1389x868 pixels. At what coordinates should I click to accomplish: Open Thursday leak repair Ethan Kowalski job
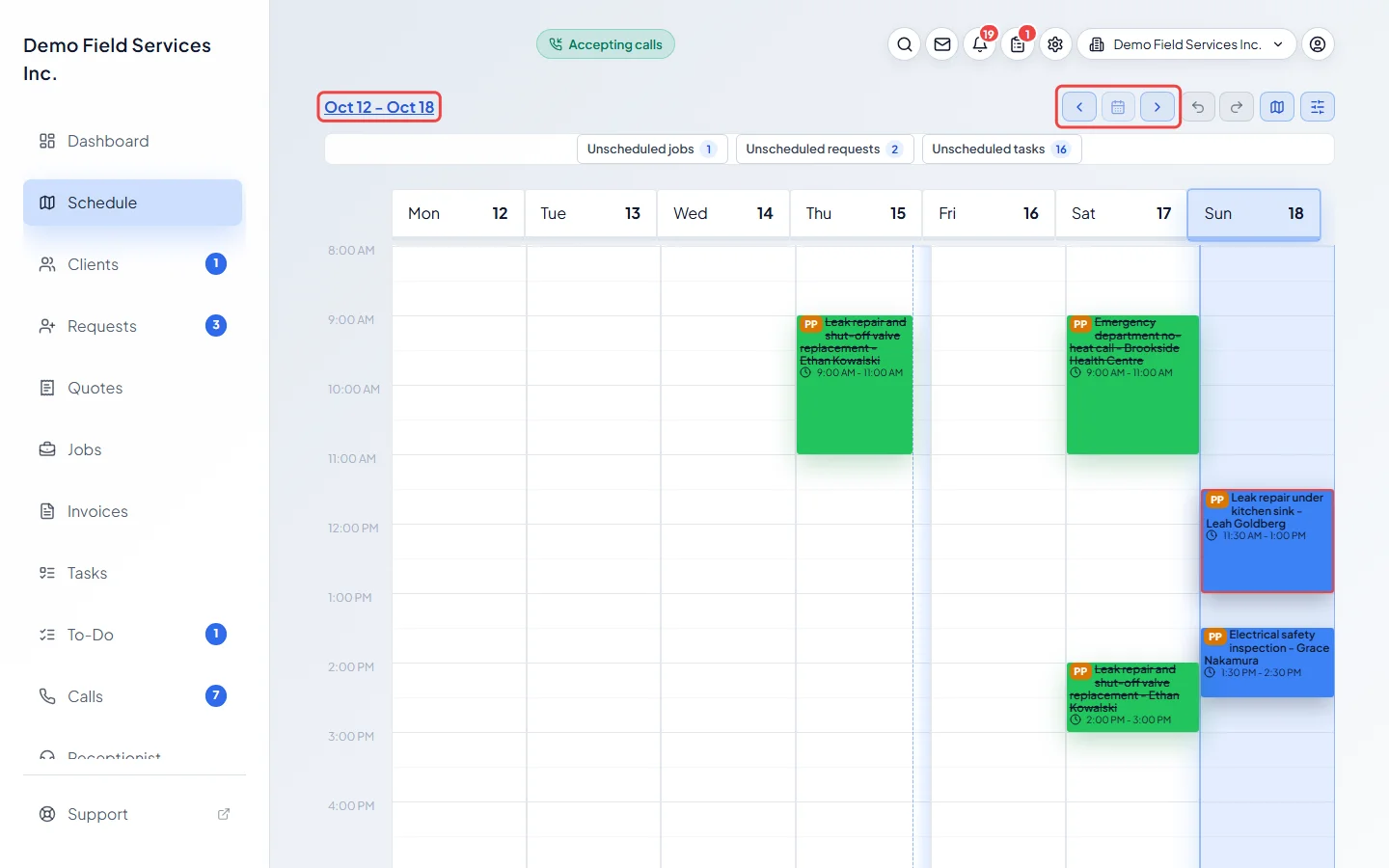(855, 385)
